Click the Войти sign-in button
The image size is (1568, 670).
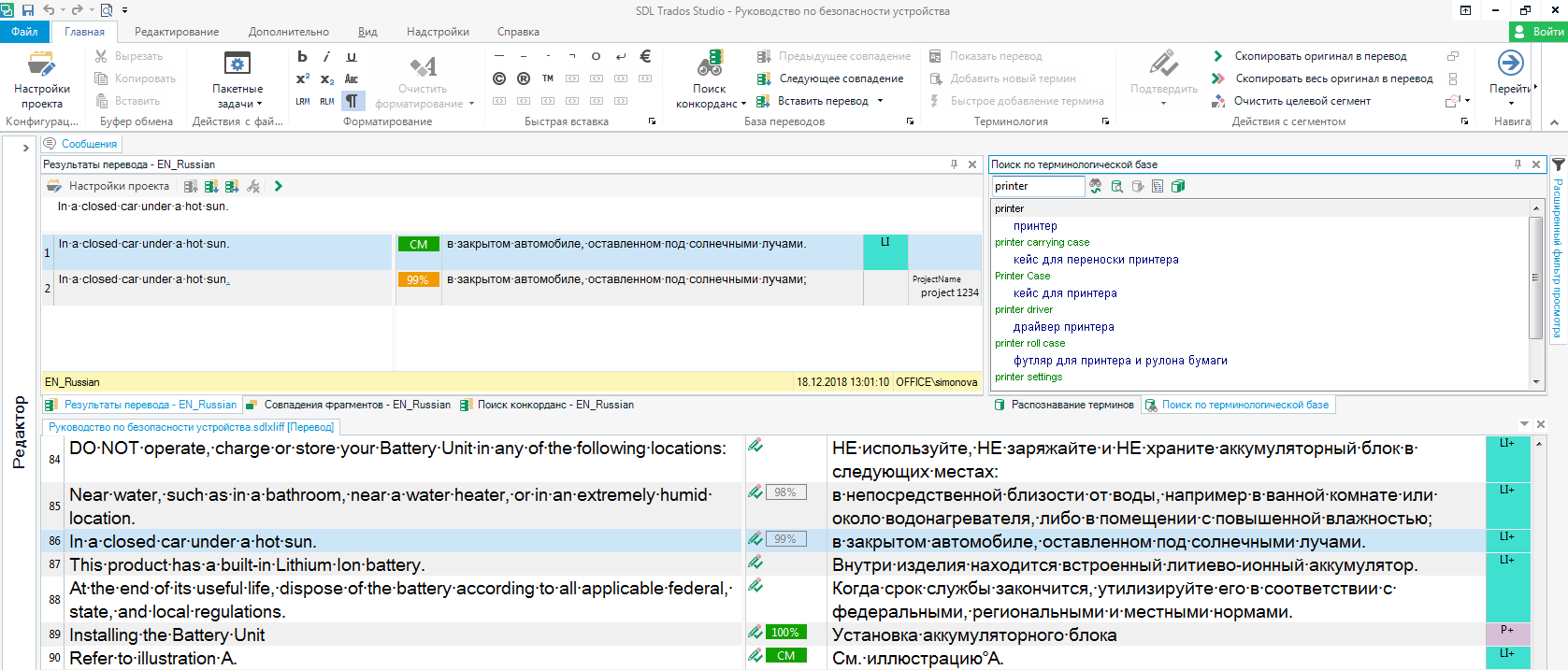pos(1538,32)
